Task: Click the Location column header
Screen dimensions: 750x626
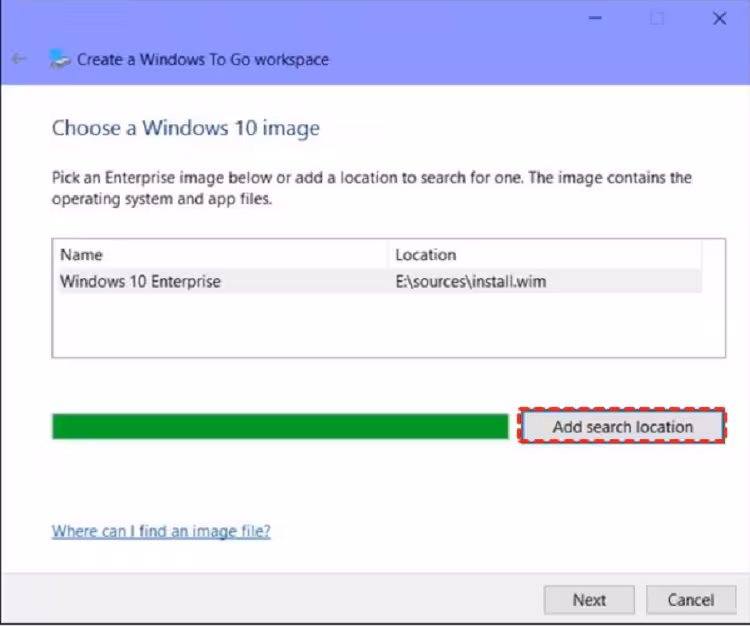Action: click(546, 255)
